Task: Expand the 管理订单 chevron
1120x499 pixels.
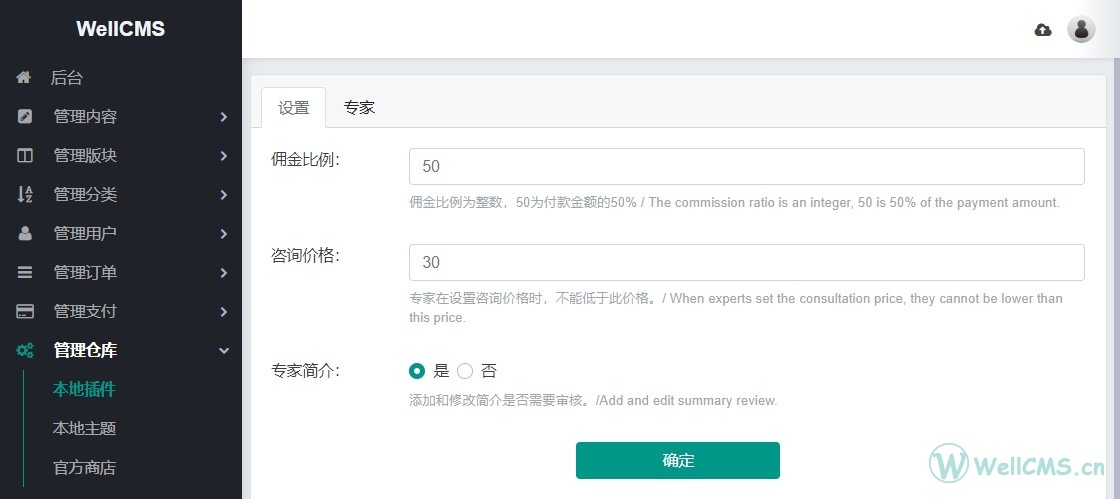Action: (x=224, y=272)
